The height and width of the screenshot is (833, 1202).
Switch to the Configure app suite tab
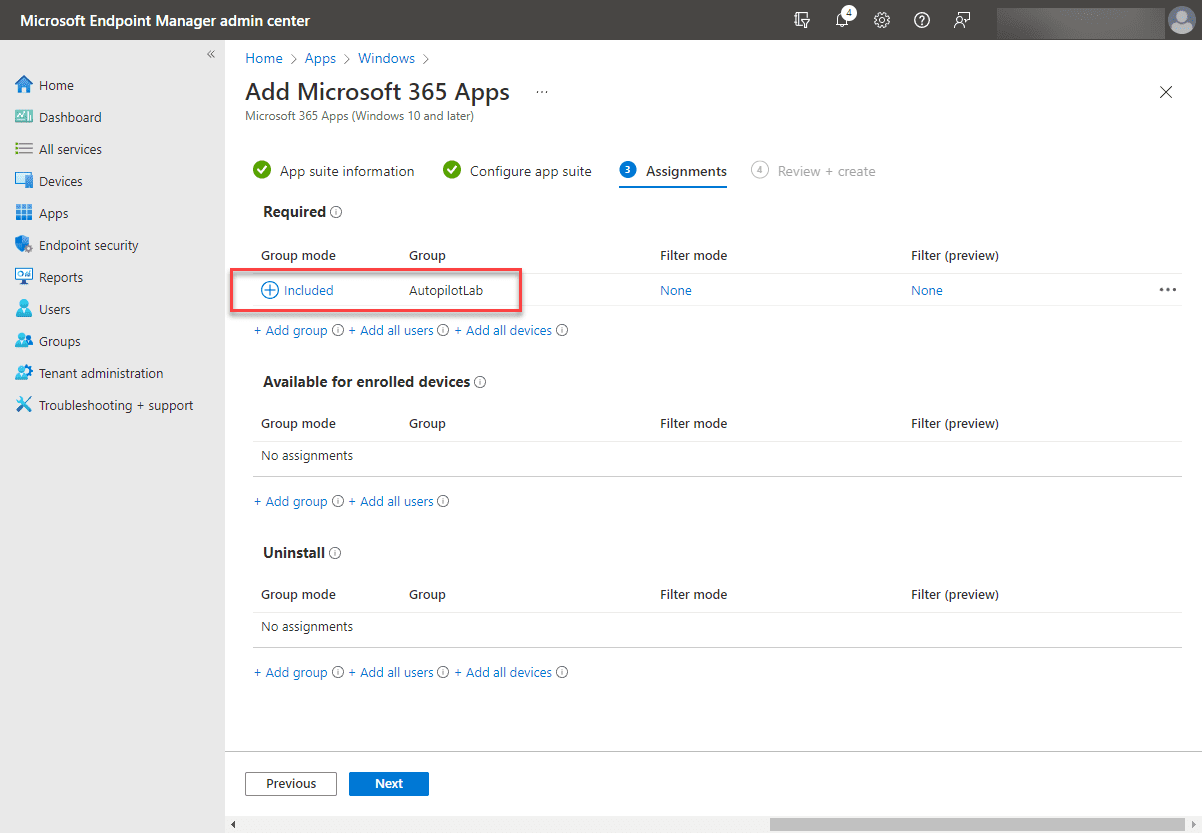(530, 171)
